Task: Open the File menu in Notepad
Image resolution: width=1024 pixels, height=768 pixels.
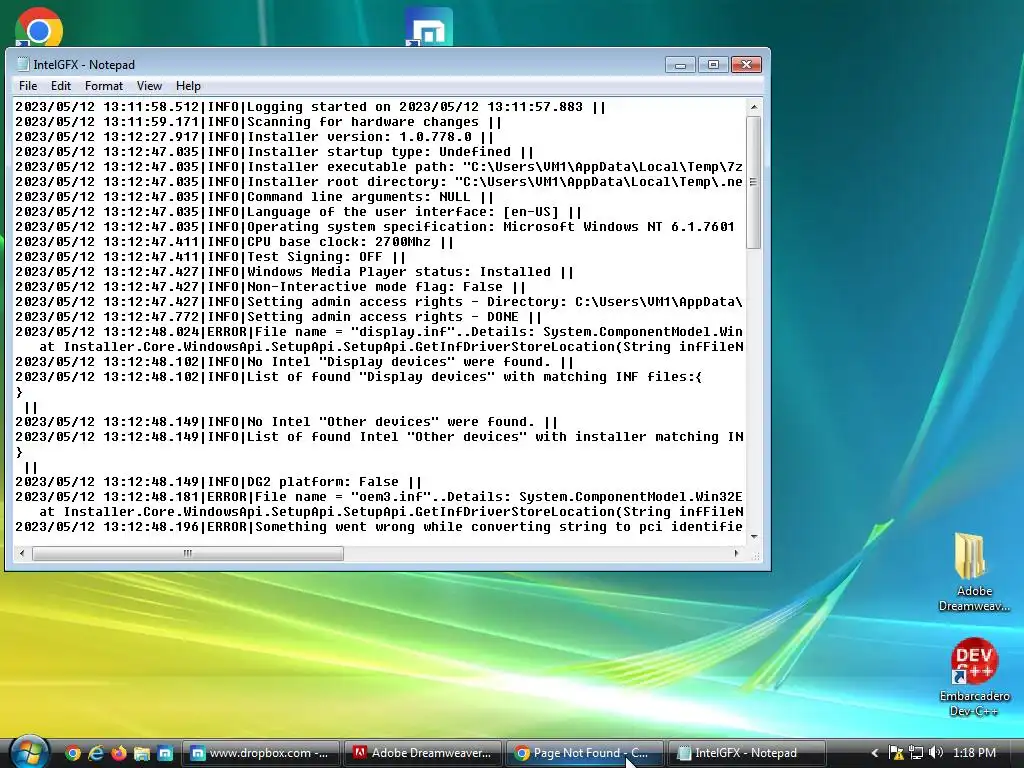Action: (x=27, y=86)
